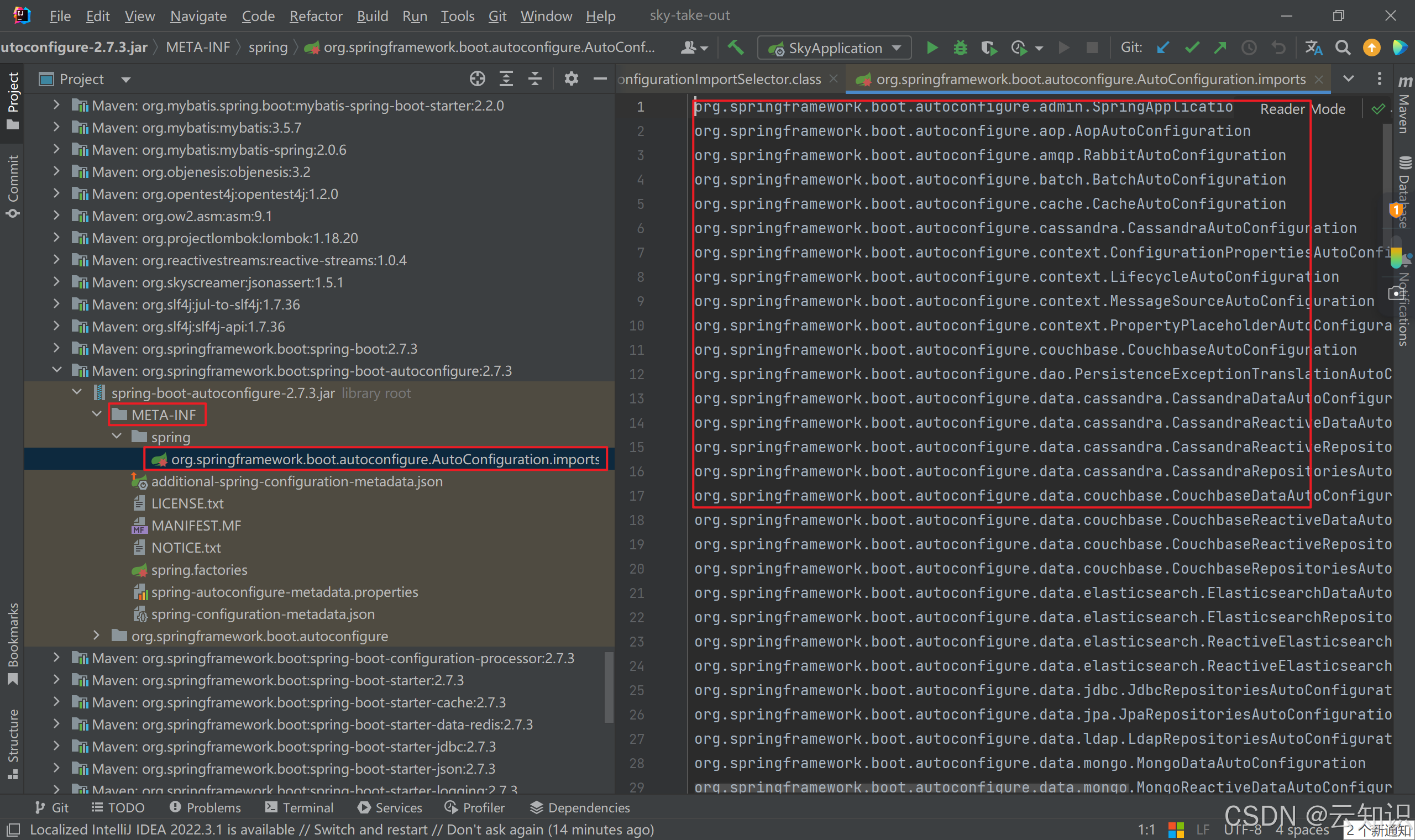Click the Debug bug icon
The width and height of the screenshot is (1415, 840).
[961, 48]
